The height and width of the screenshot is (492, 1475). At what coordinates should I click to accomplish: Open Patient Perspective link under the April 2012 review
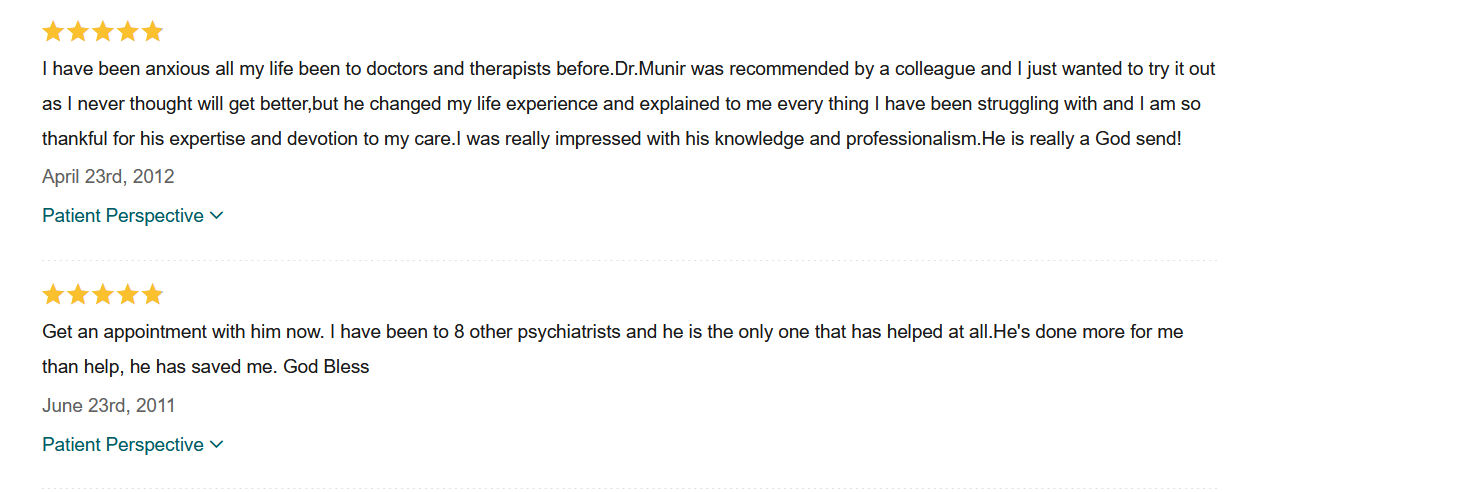[123, 216]
